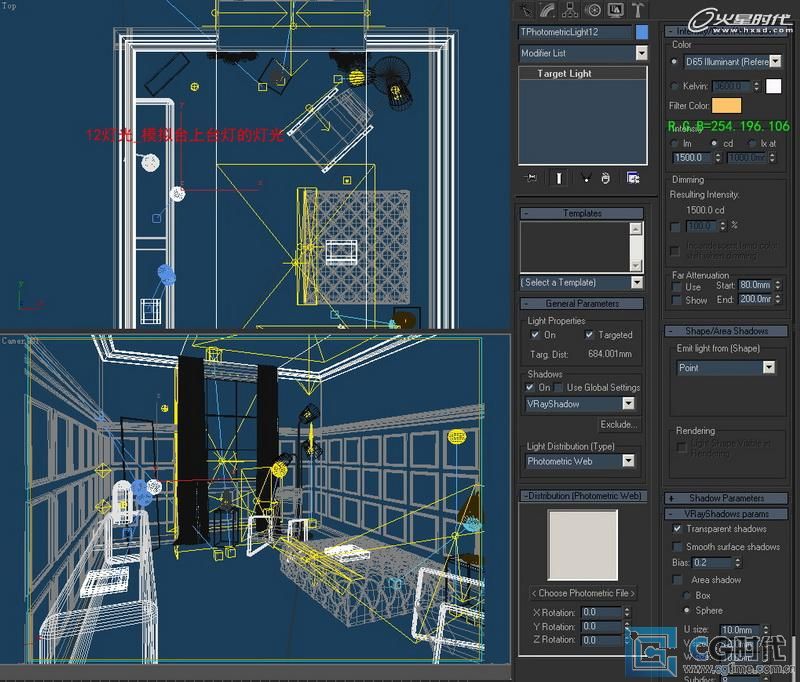The width and height of the screenshot is (800, 682).
Task: Collapse the Templates rollout
Action: 582,213
